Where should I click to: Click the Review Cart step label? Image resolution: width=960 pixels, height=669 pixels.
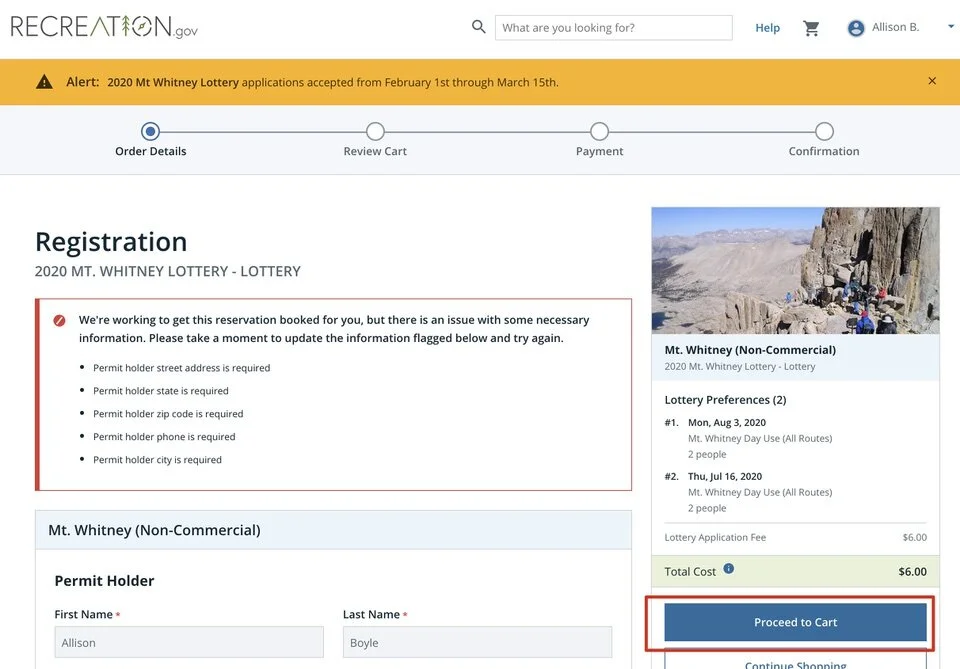(x=375, y=151)
